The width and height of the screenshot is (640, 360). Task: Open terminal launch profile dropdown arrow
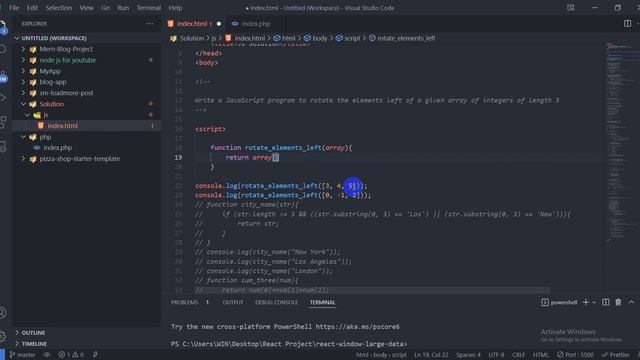[x=594, y=302]
